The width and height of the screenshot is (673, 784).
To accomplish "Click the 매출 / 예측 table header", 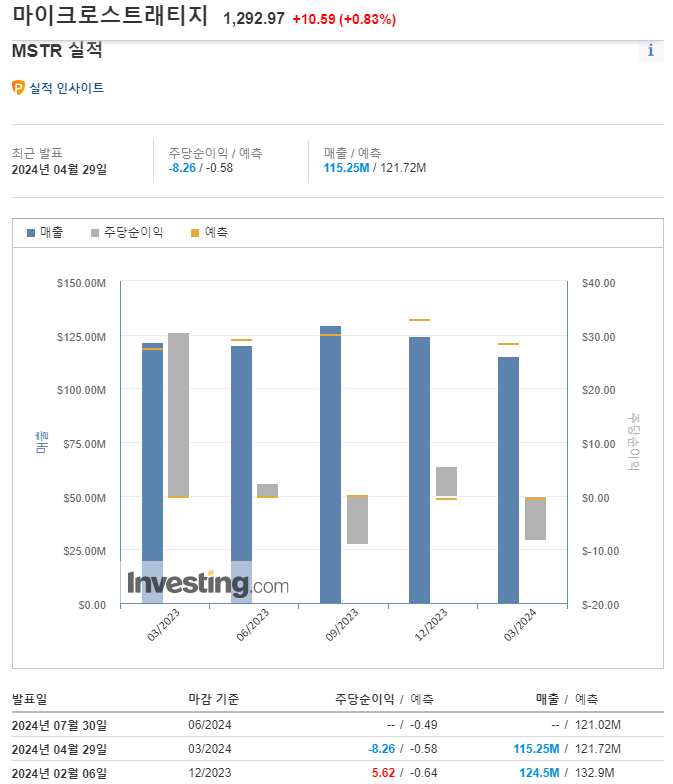I will (566, 699).
